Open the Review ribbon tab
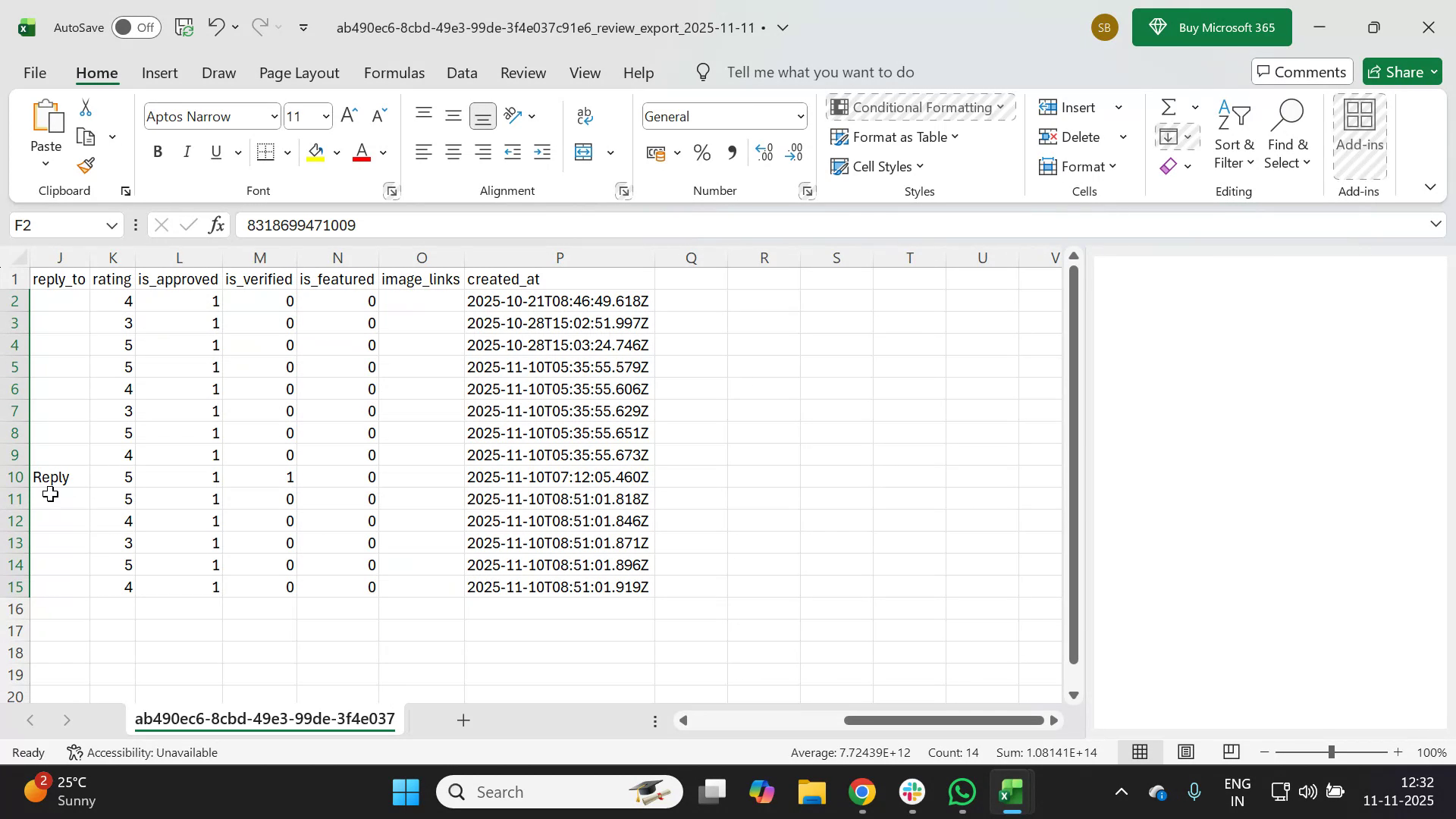This screenshot has height=819, width=1456. click(x=522, y=72)
